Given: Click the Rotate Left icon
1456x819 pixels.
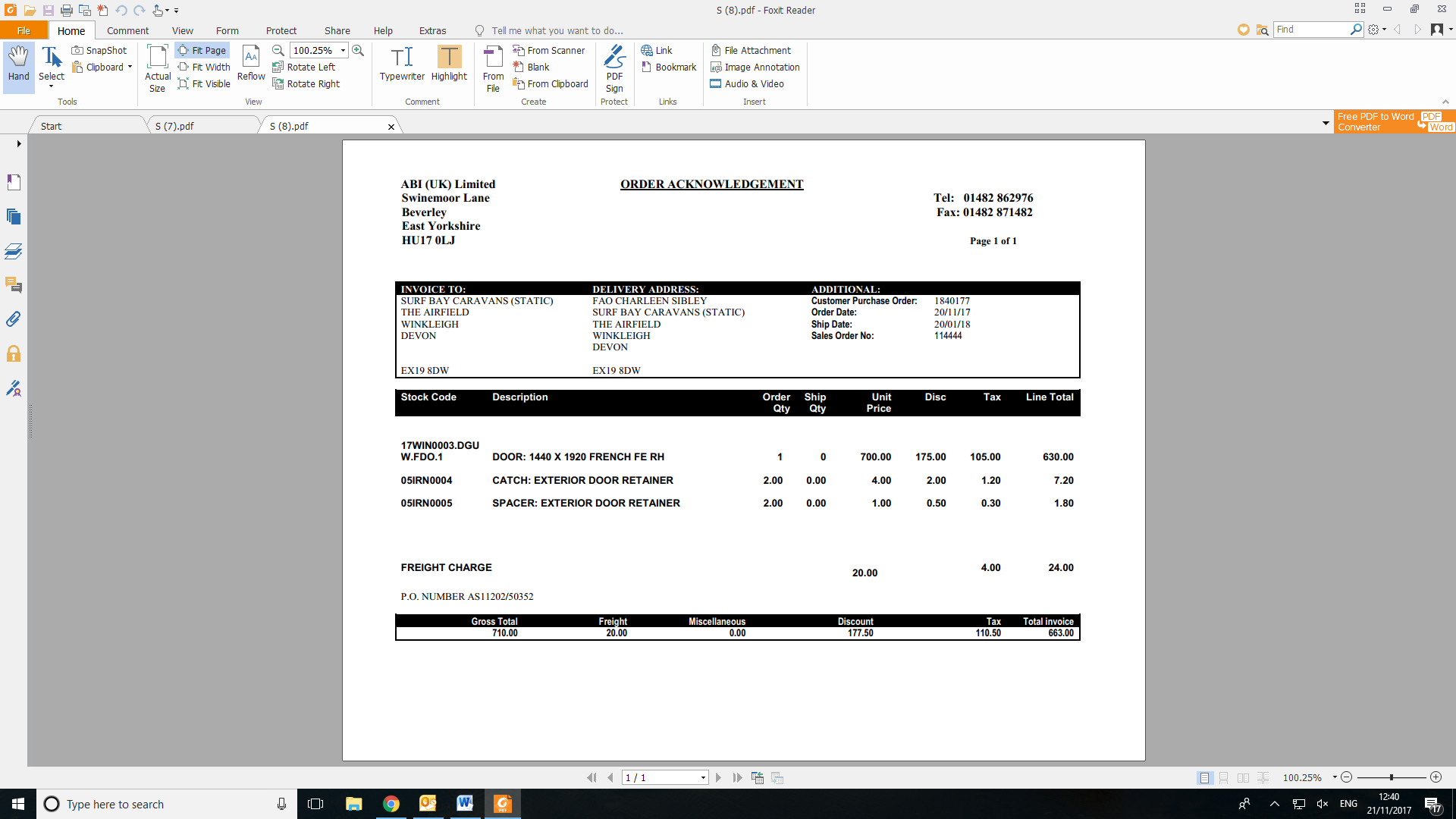Looking at the screenshot, I should pos(278,67).
